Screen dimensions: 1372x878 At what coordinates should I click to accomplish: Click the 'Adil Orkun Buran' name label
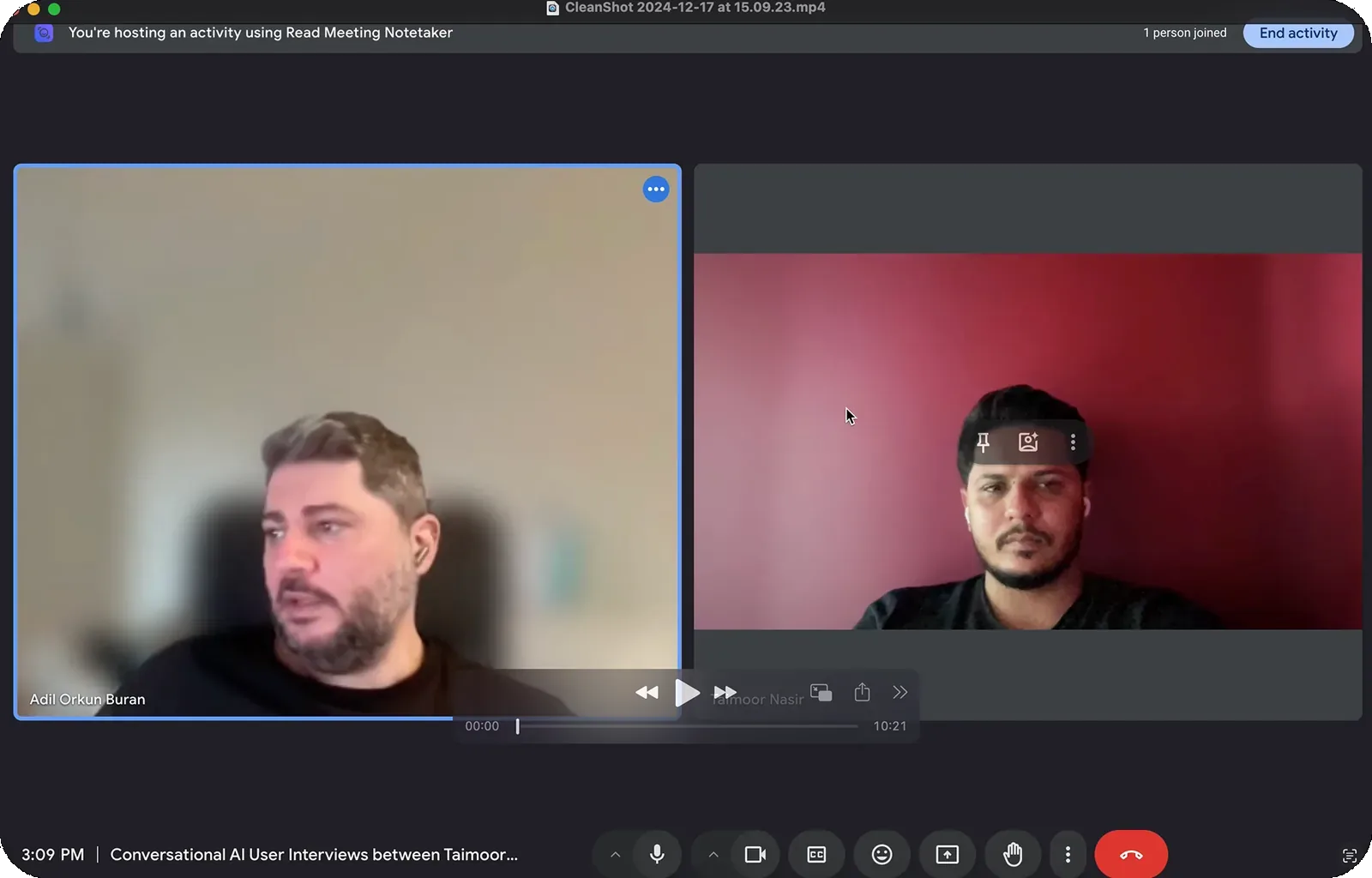[x=87, y=700]
